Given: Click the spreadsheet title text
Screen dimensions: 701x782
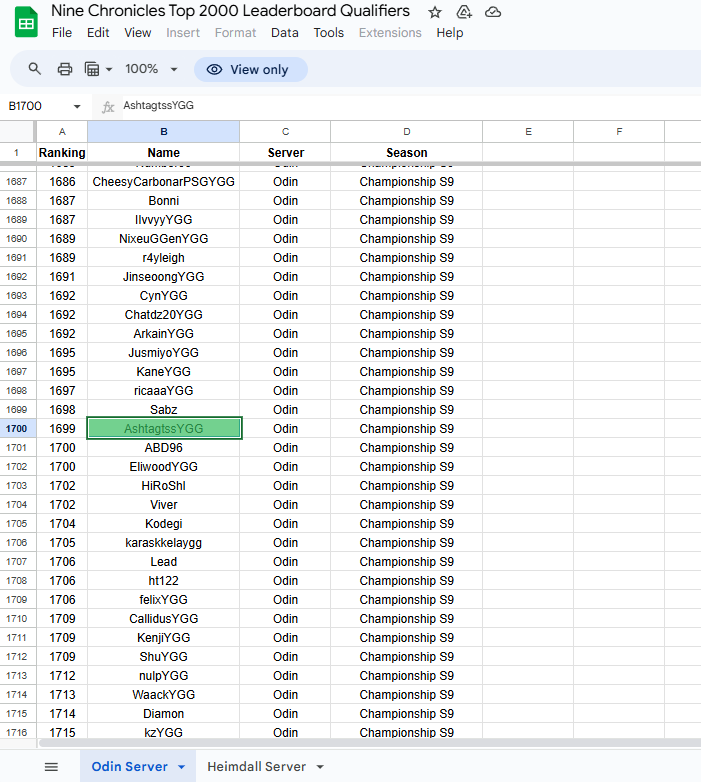Looking at the screenshot, I should click(x=230, y=11).
